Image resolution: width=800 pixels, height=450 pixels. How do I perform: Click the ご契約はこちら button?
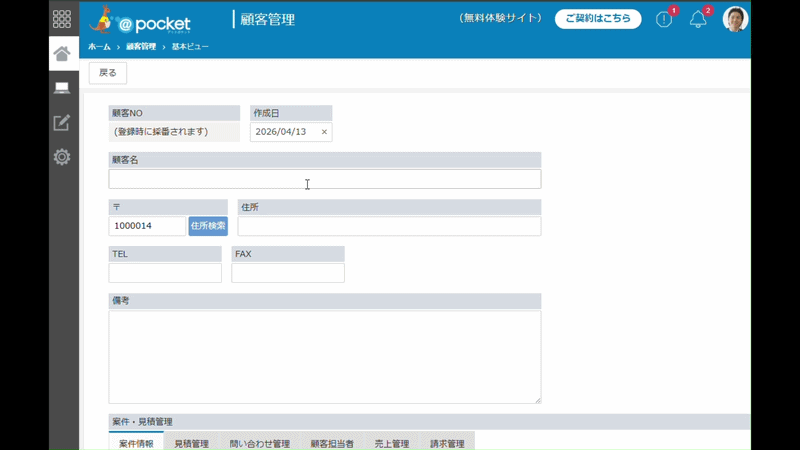(598, 19)
